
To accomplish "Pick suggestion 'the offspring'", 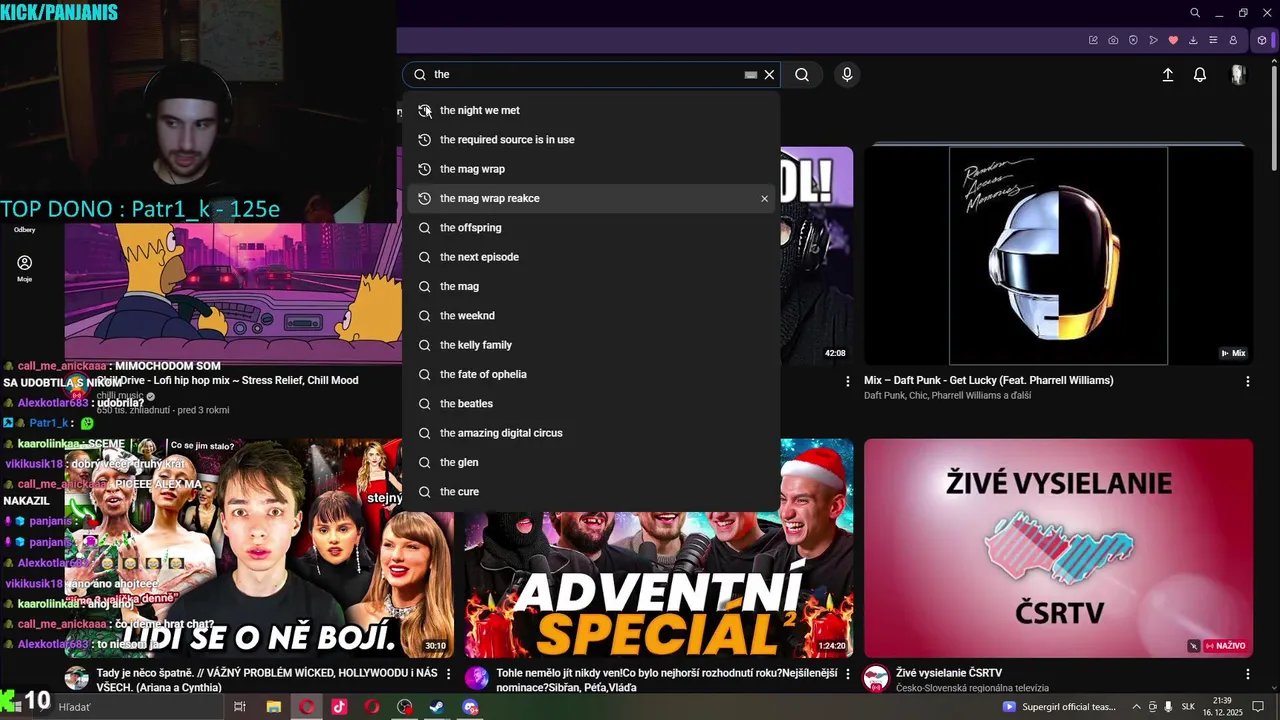I will pos(592,228).
